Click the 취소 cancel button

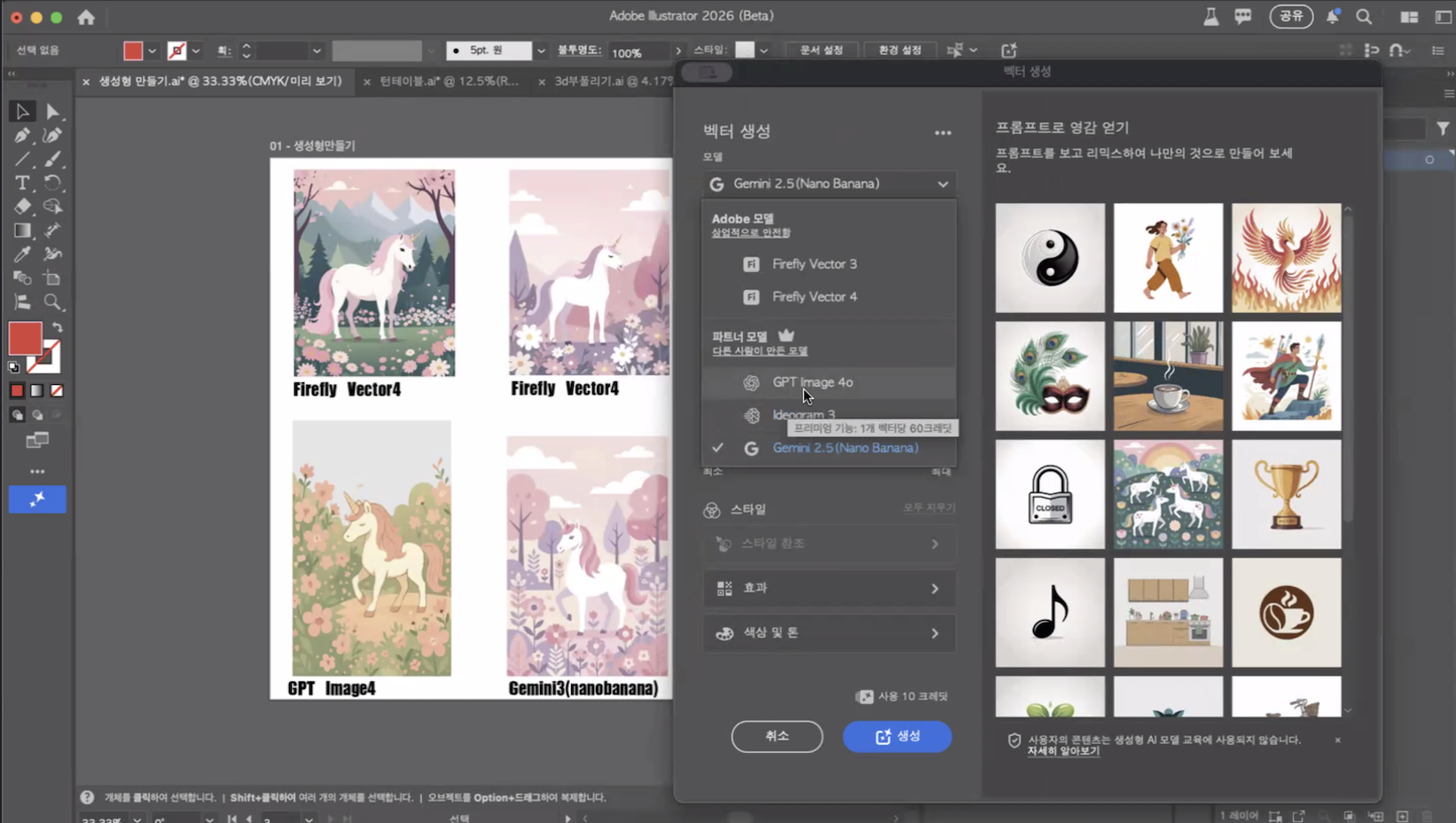point(777,736)
